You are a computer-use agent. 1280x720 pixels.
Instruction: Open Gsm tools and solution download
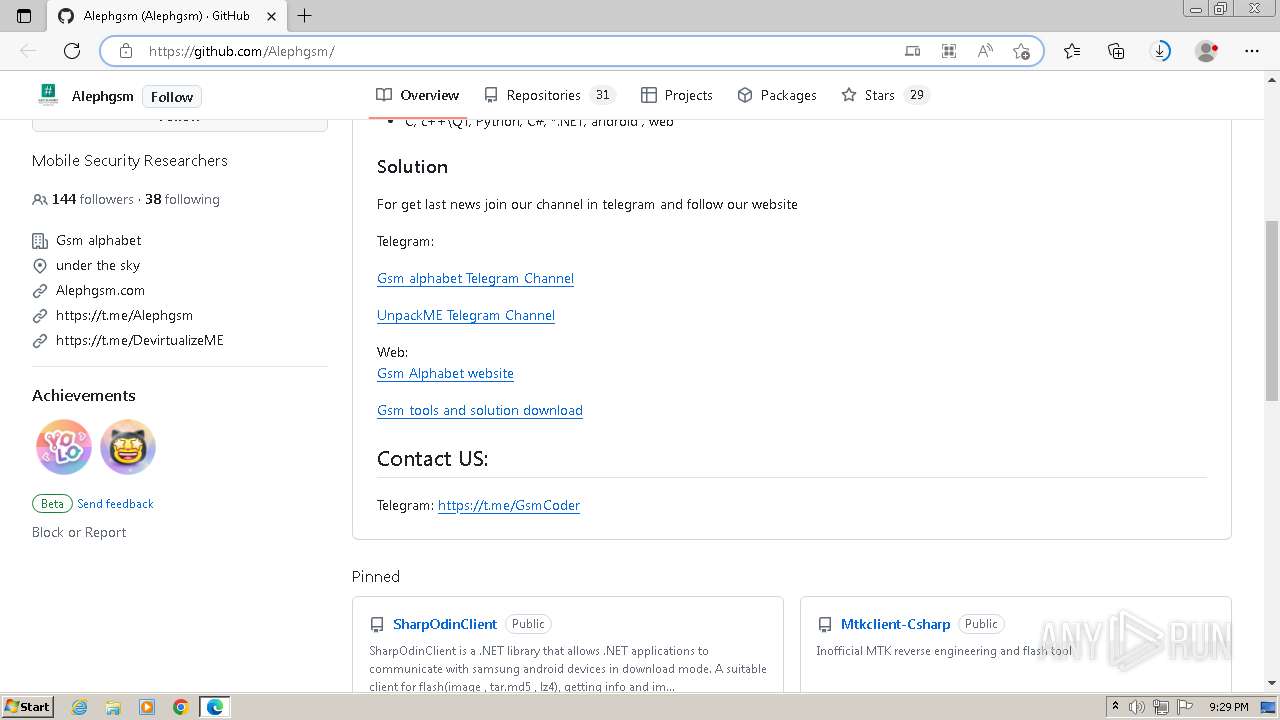click(480, 410)
